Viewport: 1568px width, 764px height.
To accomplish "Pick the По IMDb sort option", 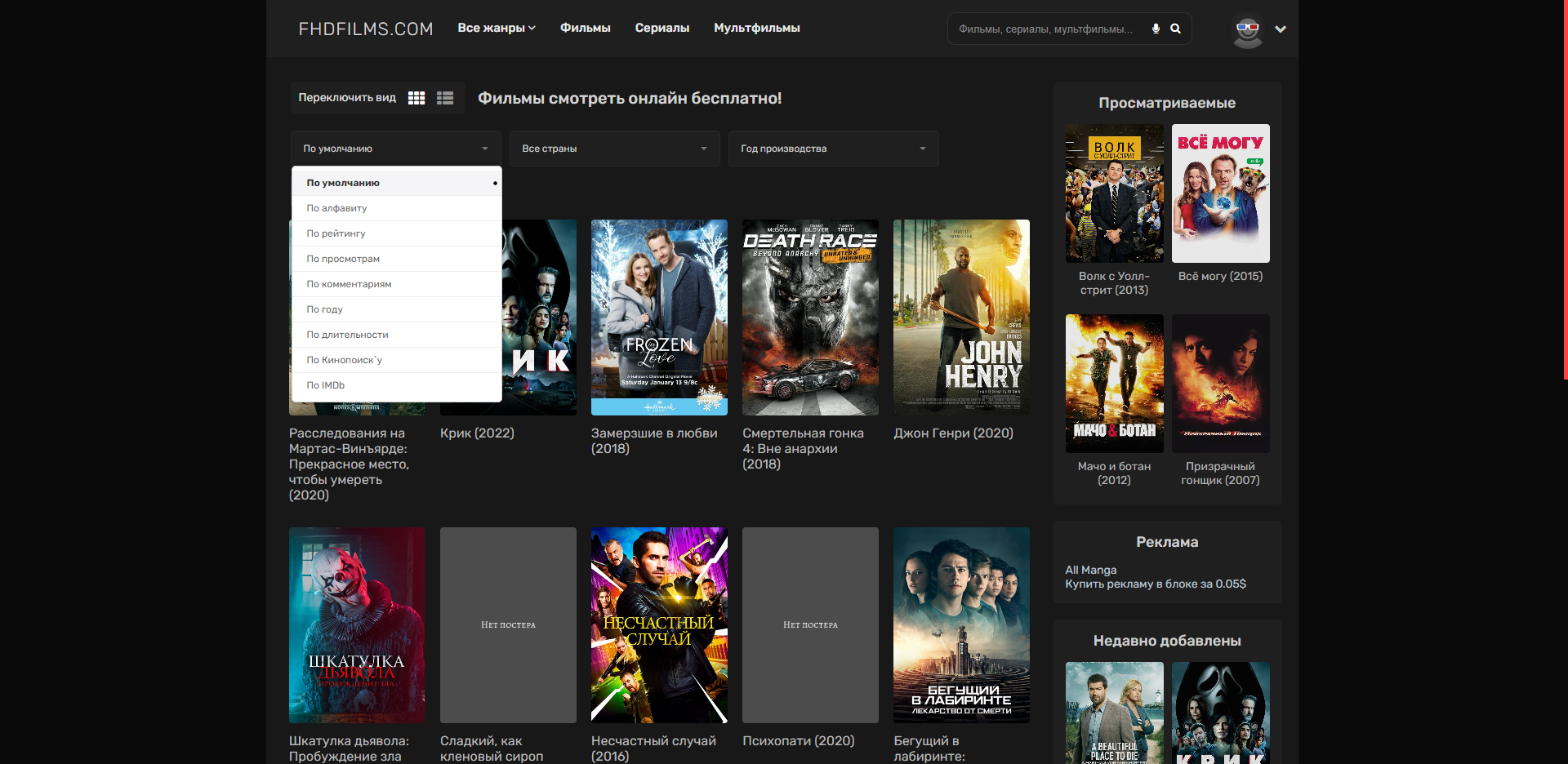I will pyautogui.click(x=325, y=385).
